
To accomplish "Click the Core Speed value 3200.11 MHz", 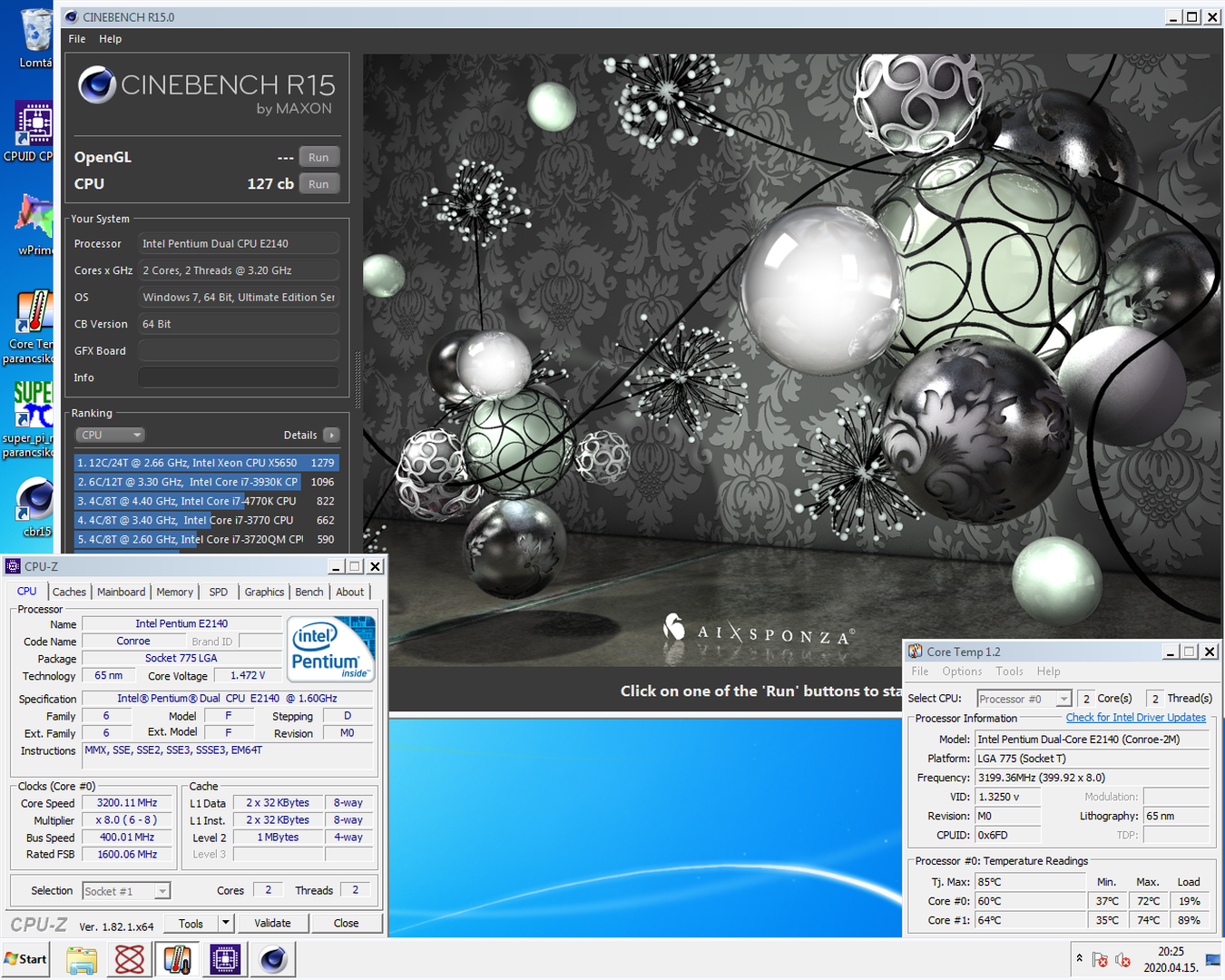I will pos(127,803).
